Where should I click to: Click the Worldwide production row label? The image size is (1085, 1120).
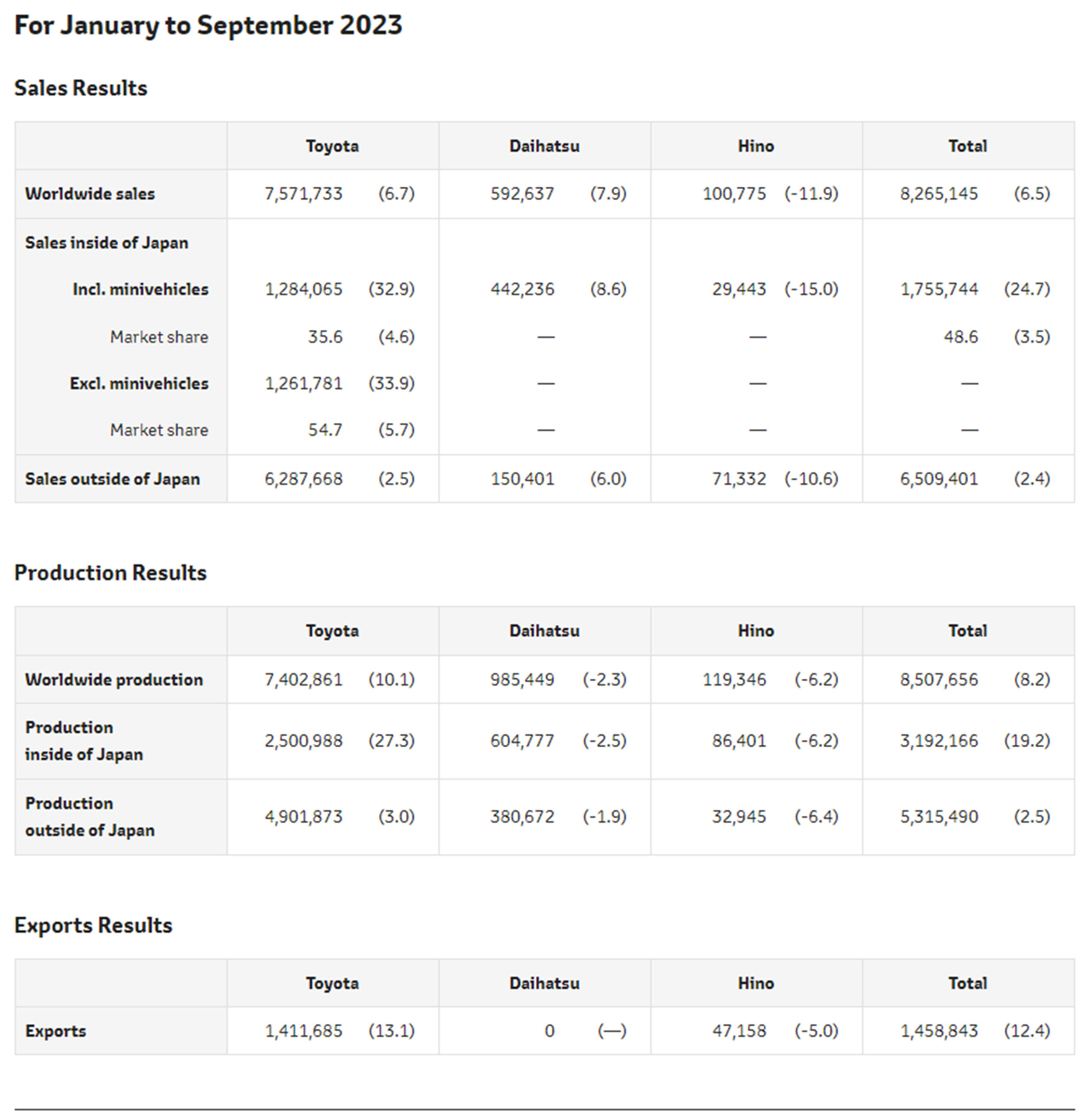(x=114, y=679)
